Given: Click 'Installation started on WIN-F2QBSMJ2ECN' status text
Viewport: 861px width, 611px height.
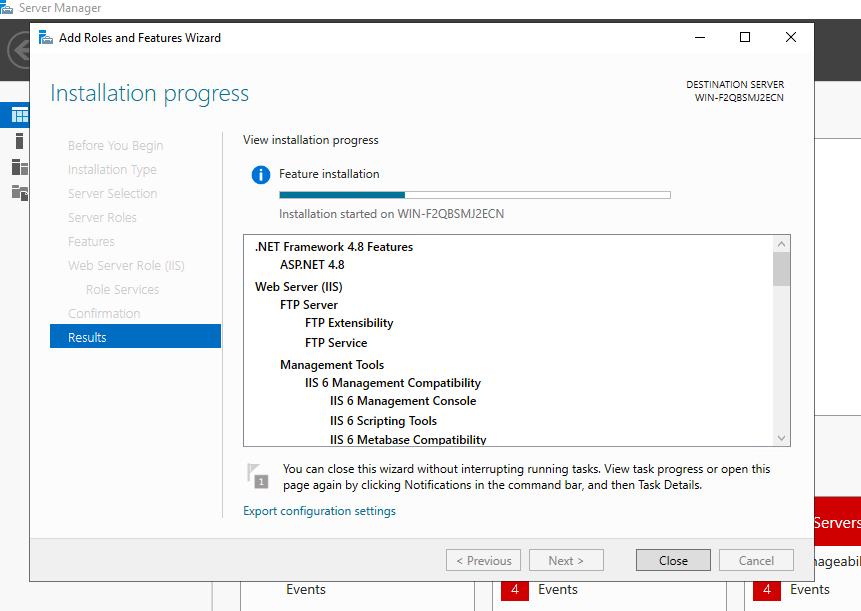Looking at the screenshot, I should [x=392, y=214].
